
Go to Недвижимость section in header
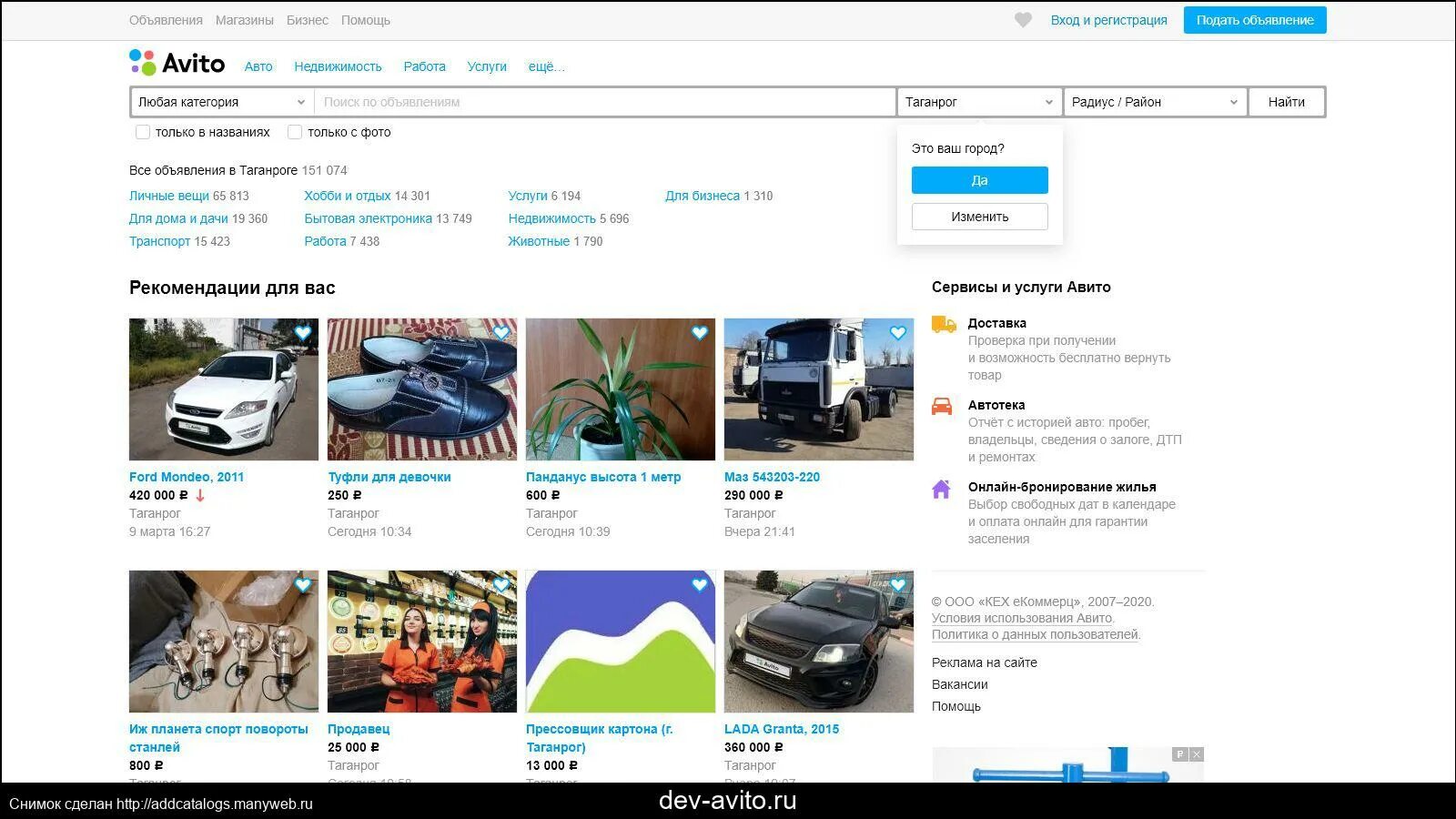338,66
